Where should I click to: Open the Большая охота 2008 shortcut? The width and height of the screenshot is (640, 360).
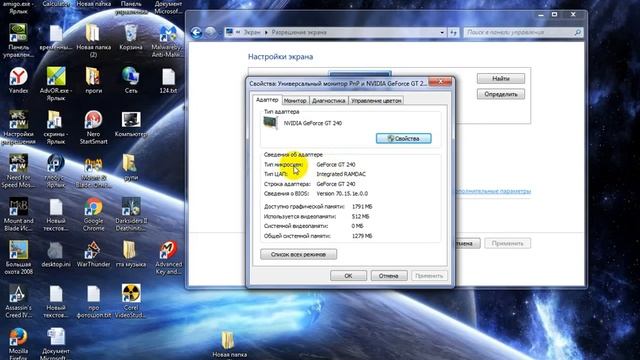(x=18, y=257)
